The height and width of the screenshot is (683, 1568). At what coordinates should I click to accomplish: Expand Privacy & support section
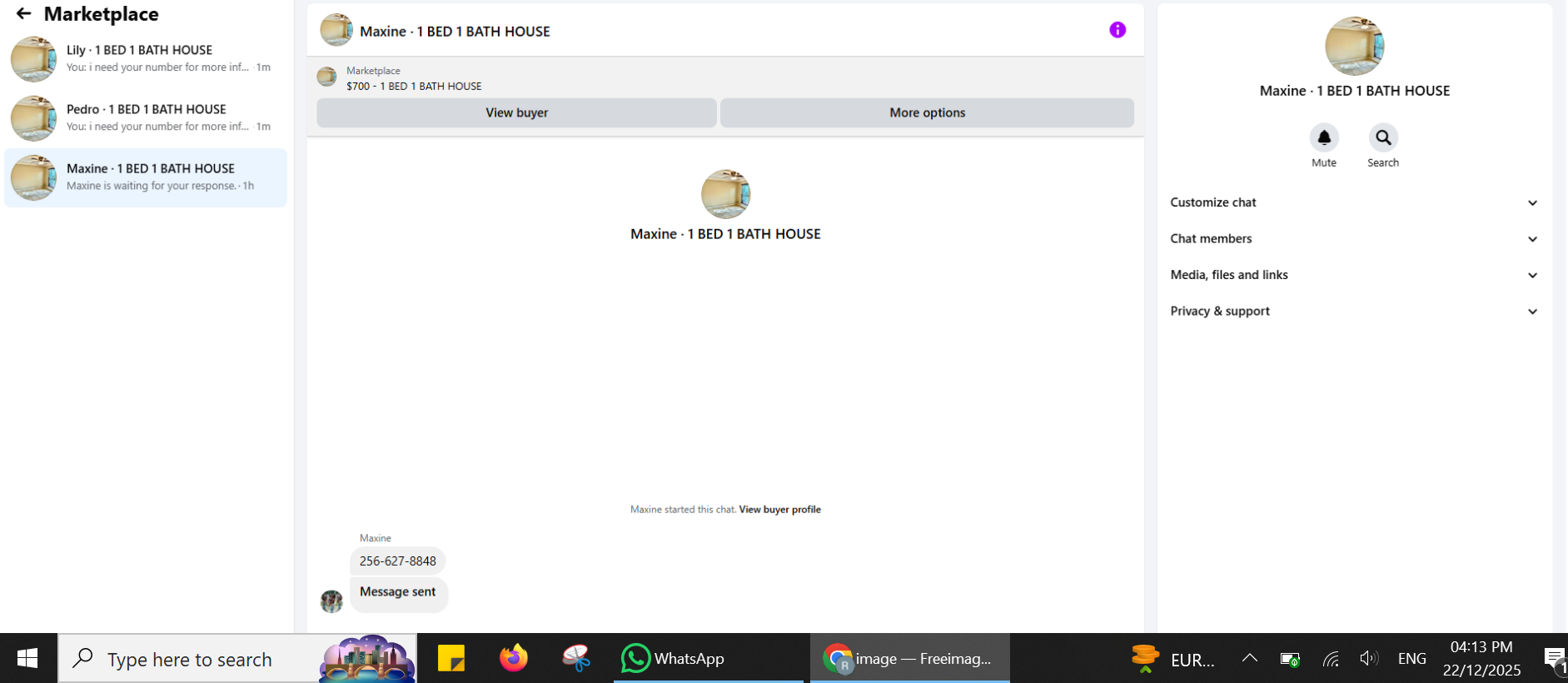tap(1354, 312)
